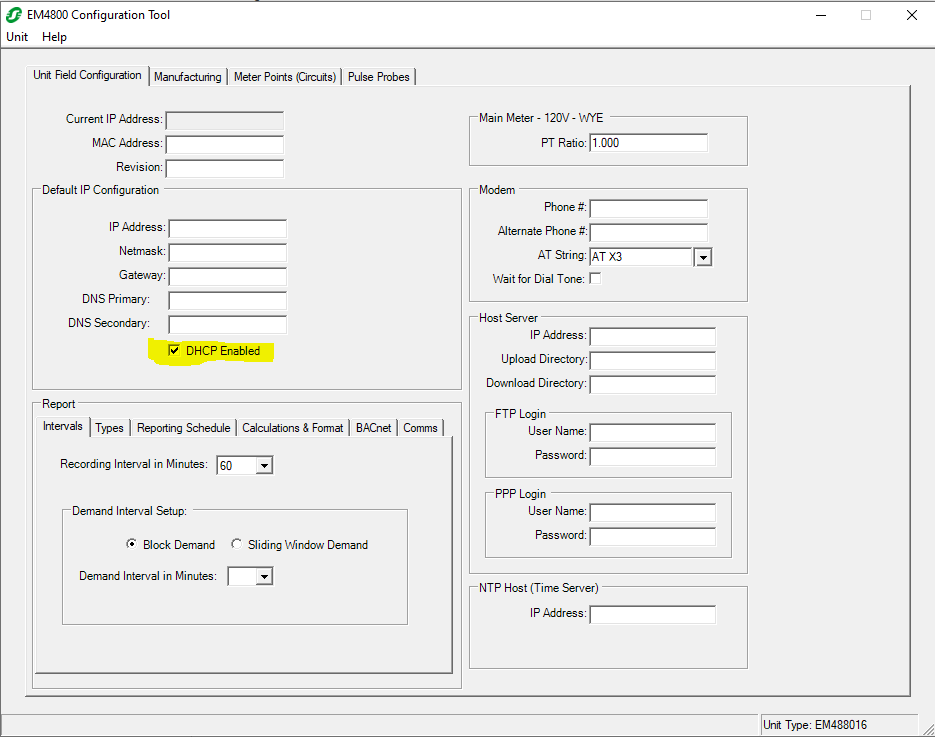Click FTP Login Password field
Image resolution: width=935 pixels, height=737 pixels.
coord(652,456)
